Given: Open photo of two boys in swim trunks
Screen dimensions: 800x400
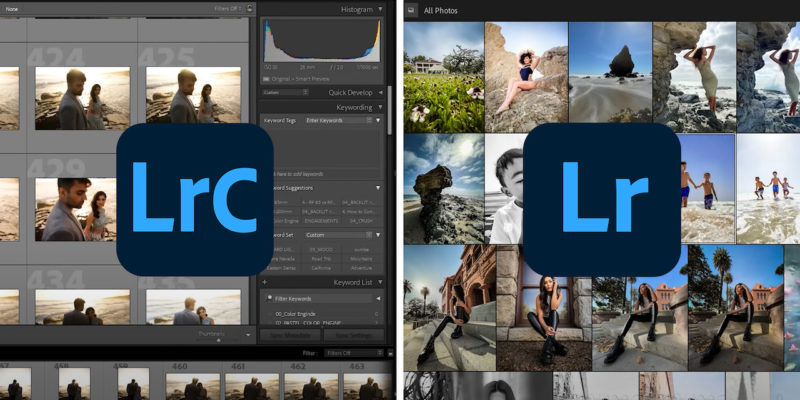Looking at the screenshot, I should tap(708, 189).
